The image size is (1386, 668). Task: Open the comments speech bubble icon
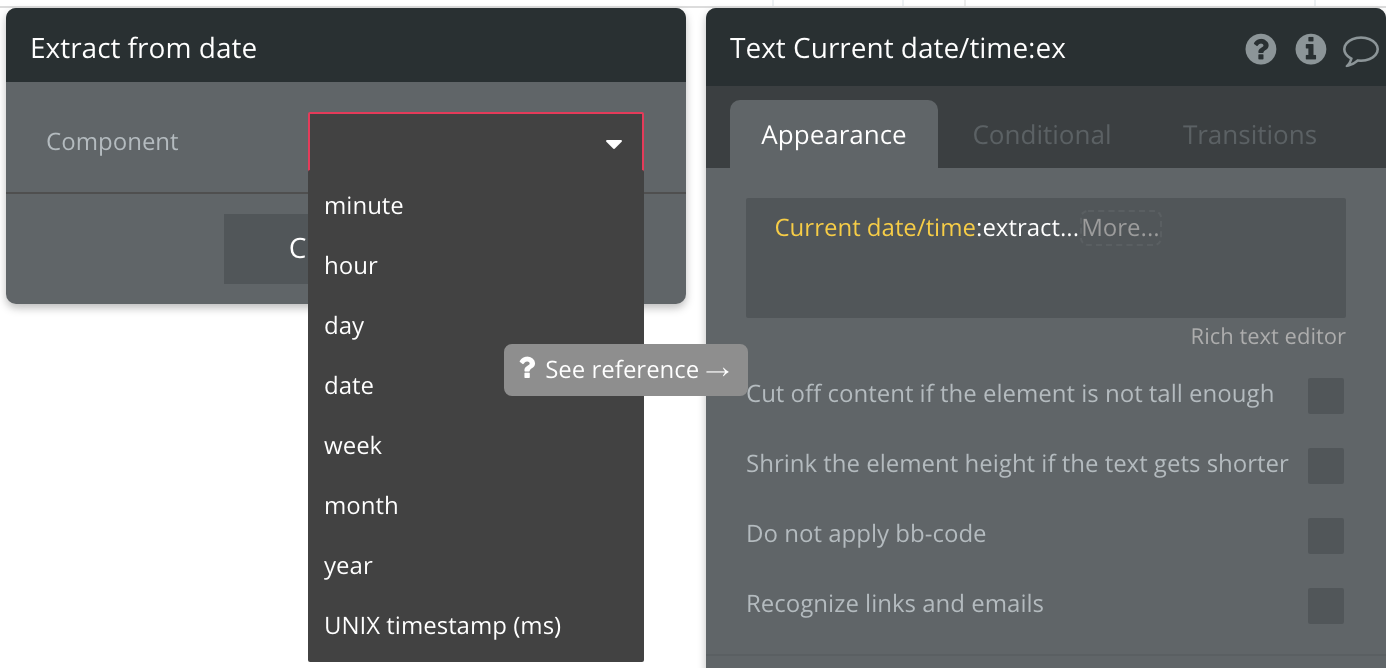click(x=1360, y=49)
